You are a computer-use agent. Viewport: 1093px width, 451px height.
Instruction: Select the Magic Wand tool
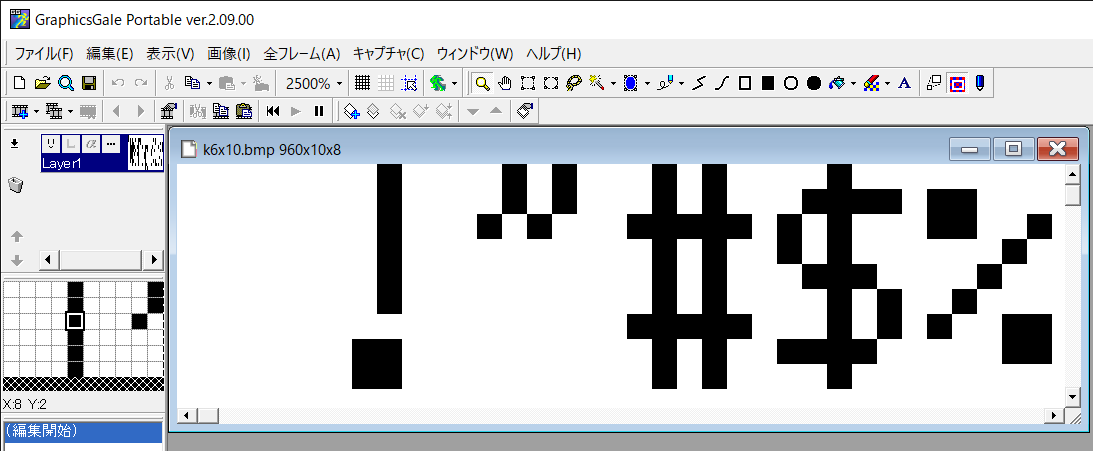(597, 84)
